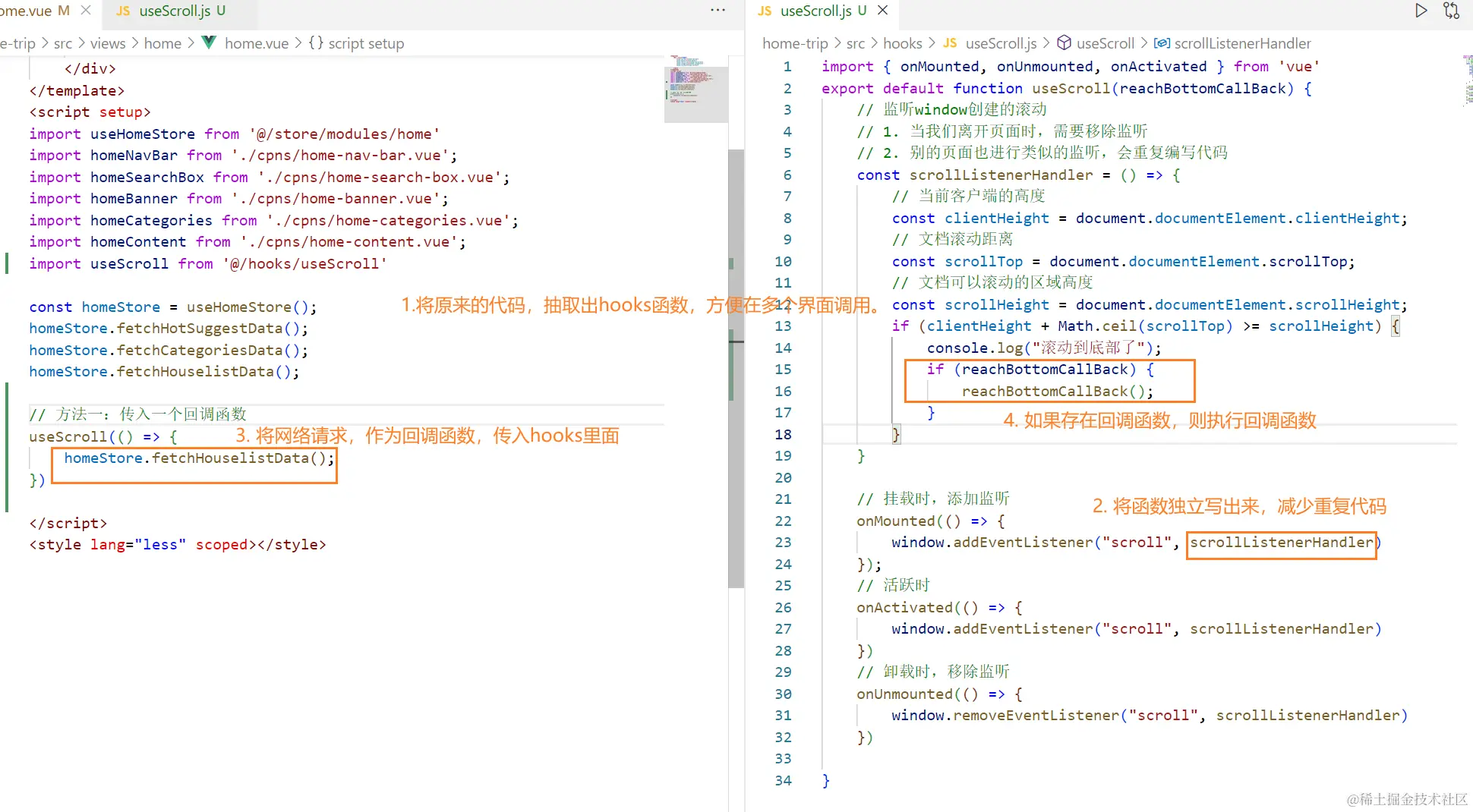The width and height of the screenshot is (1473, 812).
Task: Click the 'onUnmounted(() => {' line
Action: pos(940,694)
